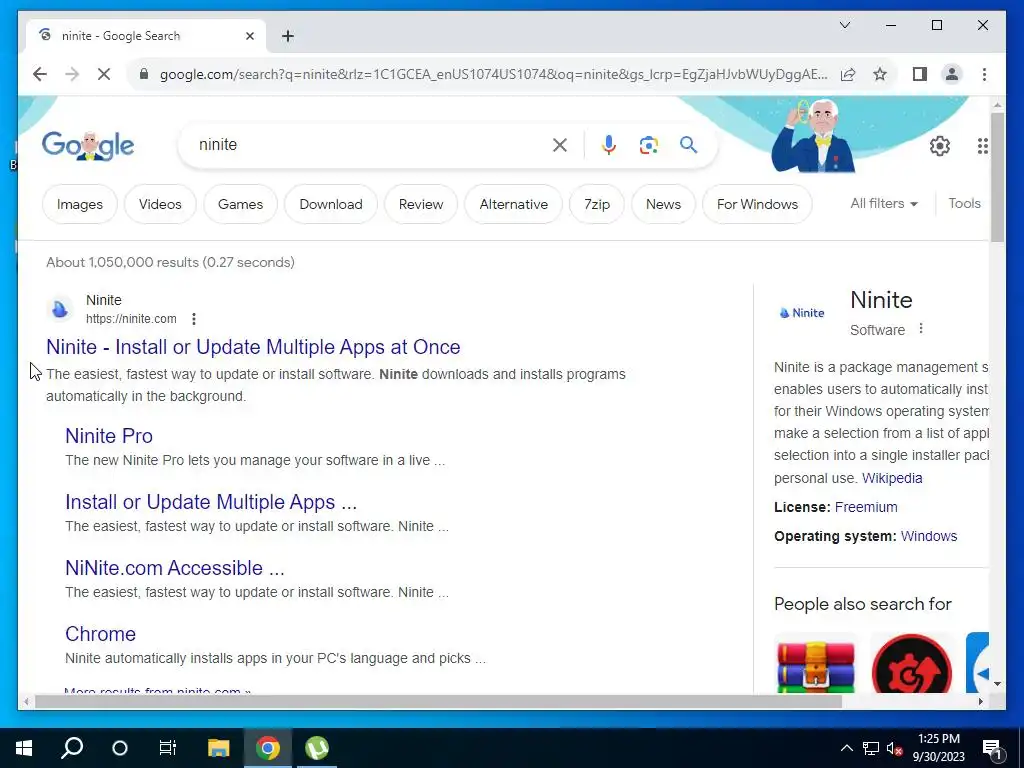Open Task View

[168, 748]
